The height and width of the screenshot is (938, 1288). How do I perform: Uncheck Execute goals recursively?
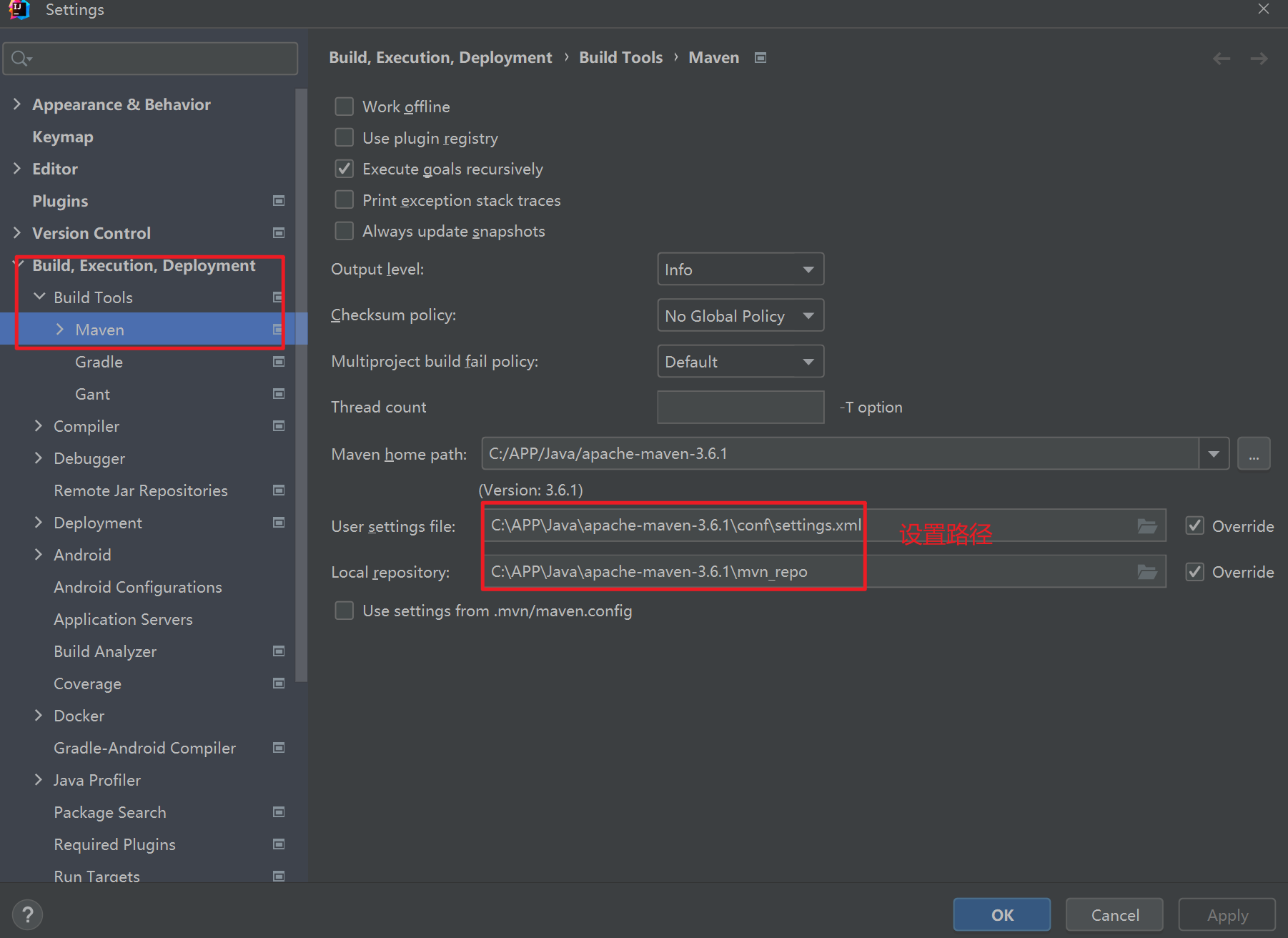[345, 169]
